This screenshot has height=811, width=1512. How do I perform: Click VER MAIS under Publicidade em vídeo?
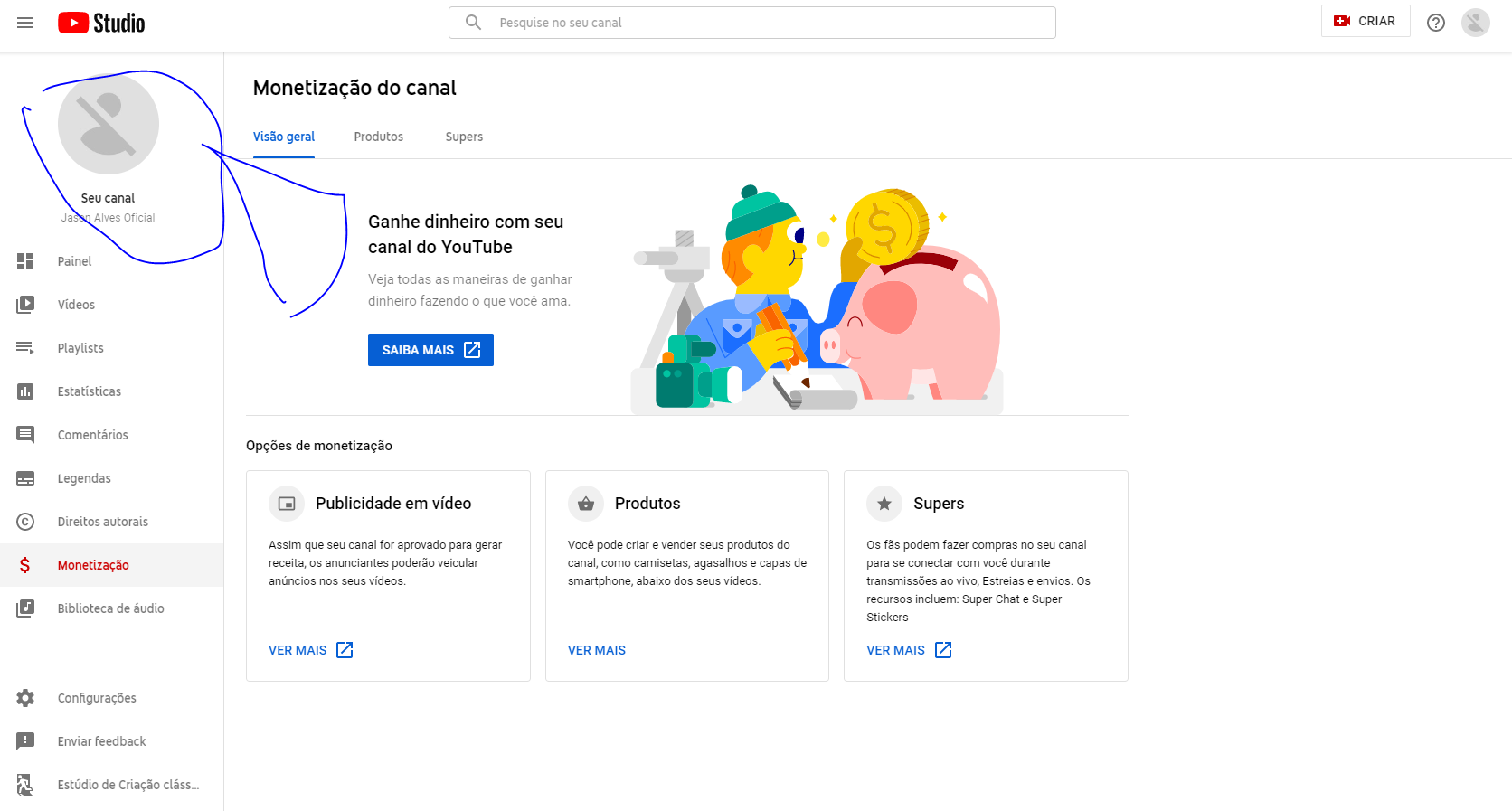click(310, 650)
